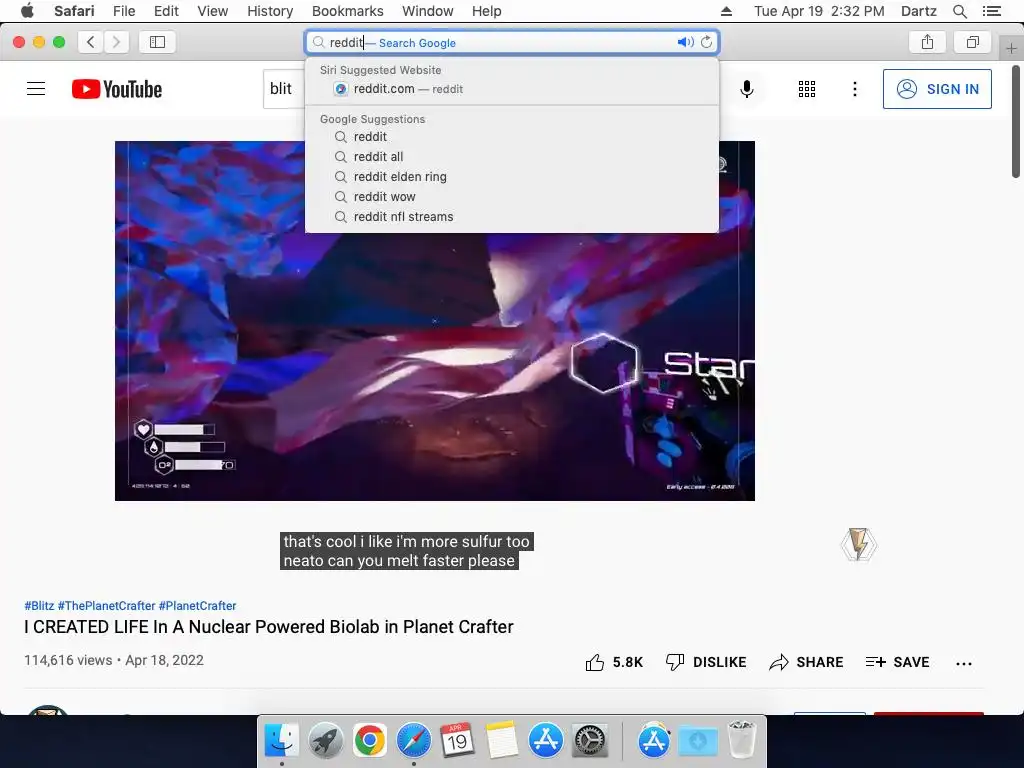The width and height of the screenshot is (1024, 768).
Task: Open the File menu
Action: click(x=124, y=11)
